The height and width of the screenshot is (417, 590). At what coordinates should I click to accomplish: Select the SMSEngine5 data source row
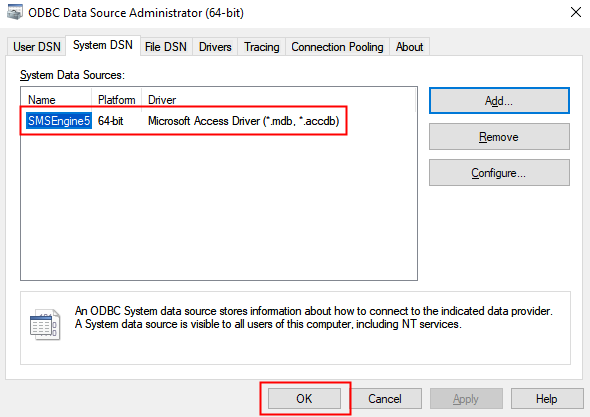pos(183,121)
